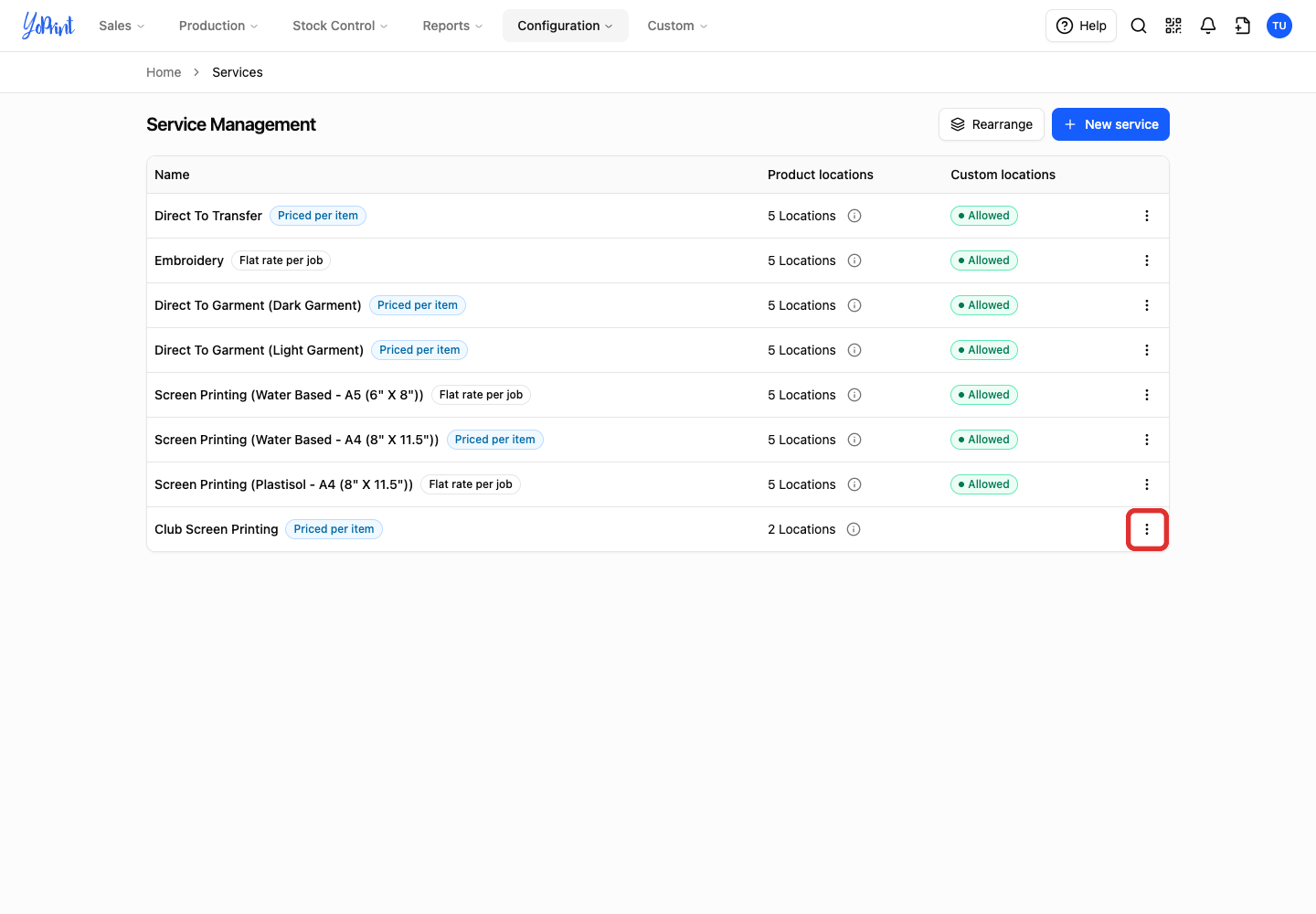The width and height of the screenshot is (1316, 914).
Task: Click Direct To Transfer service name
Action: click(x=208, y=216)
